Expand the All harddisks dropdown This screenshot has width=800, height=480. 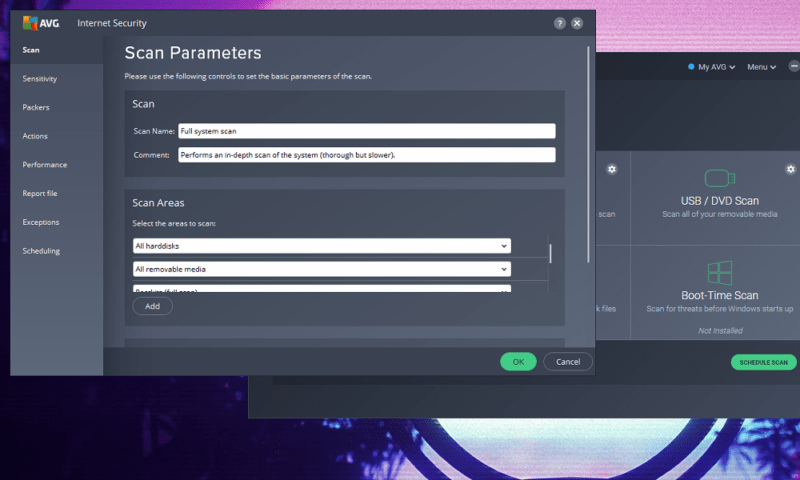(x=321, y=246)
